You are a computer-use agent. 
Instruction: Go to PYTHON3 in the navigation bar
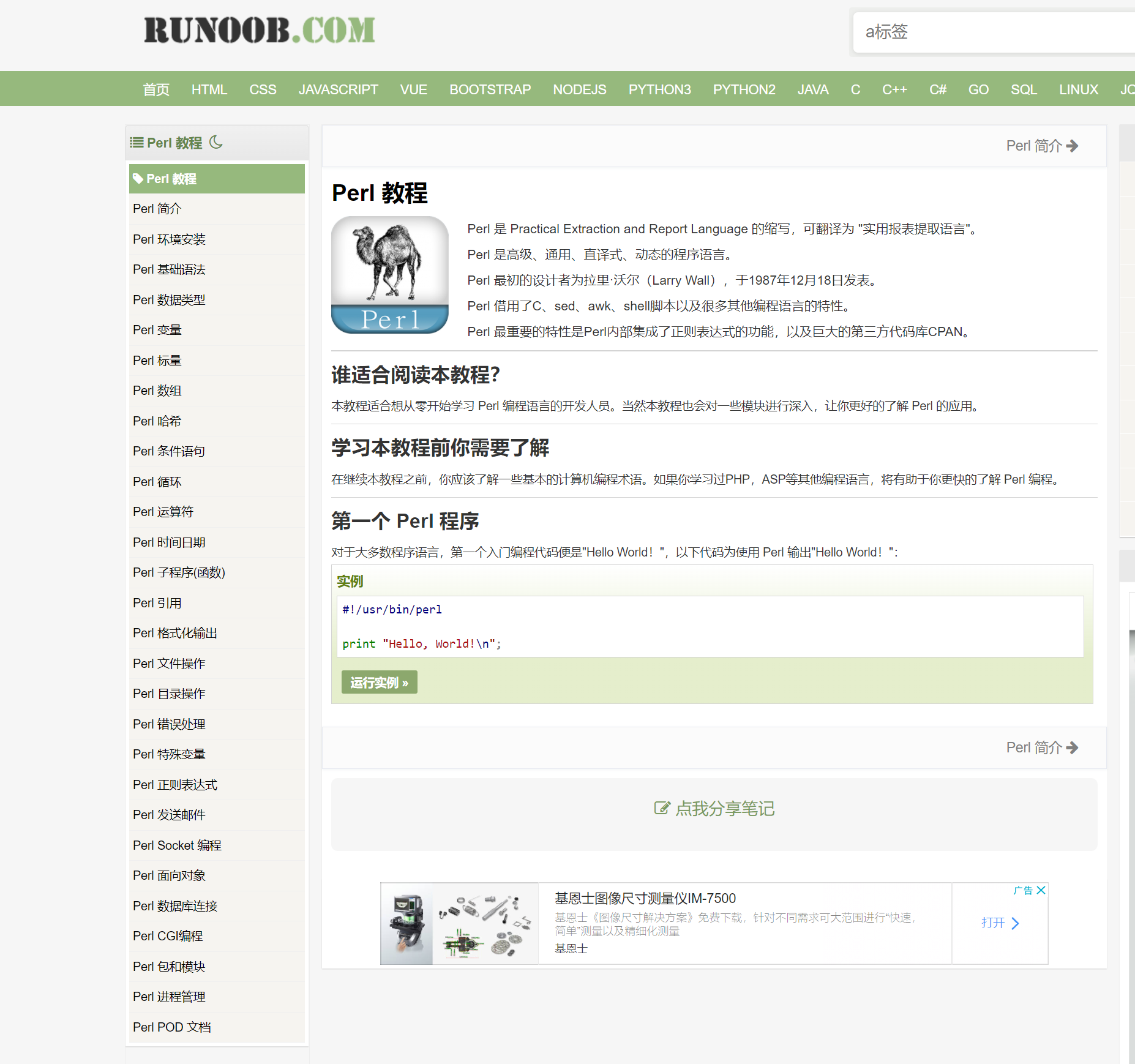click(659, 89)
